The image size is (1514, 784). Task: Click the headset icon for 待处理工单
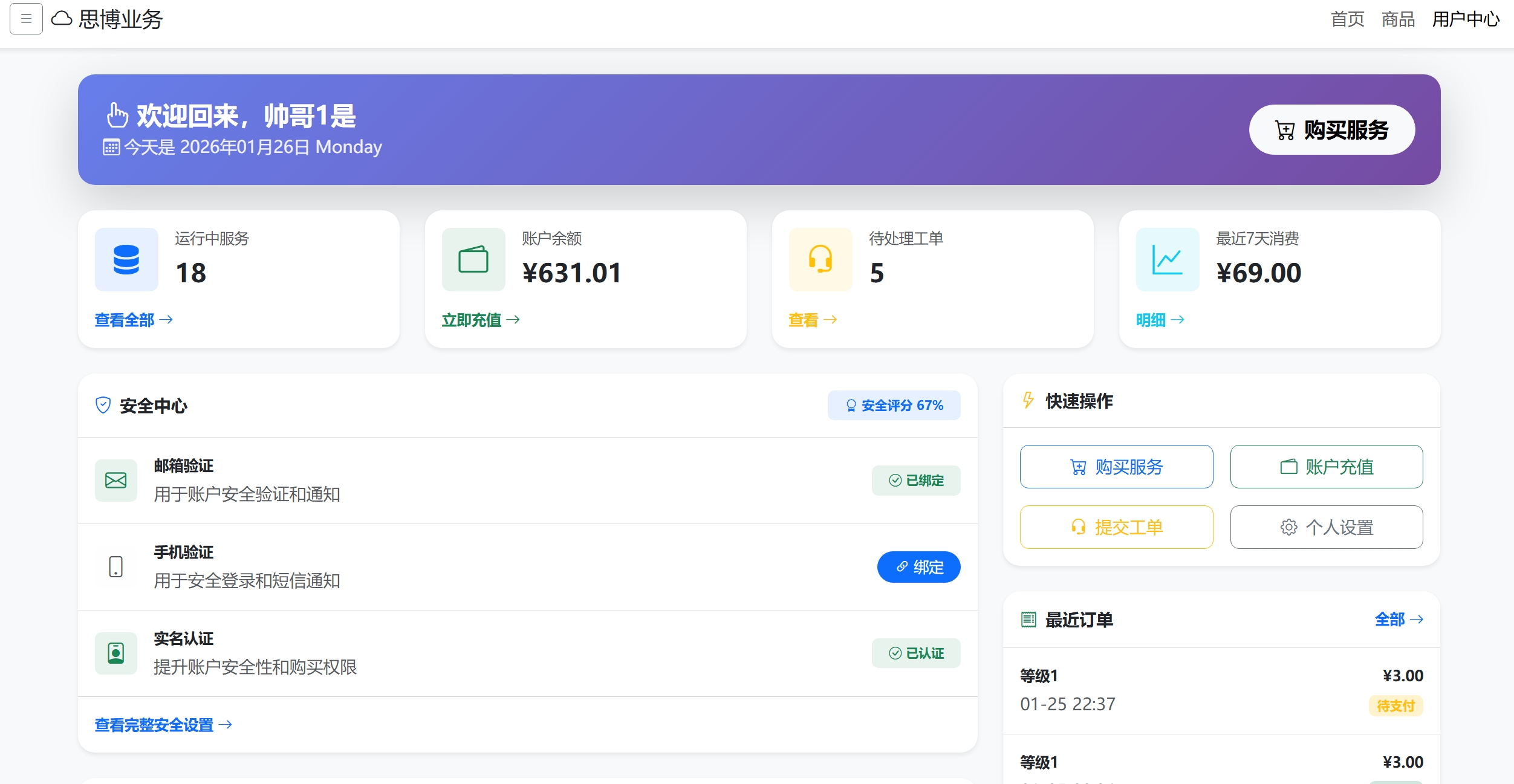820,259
